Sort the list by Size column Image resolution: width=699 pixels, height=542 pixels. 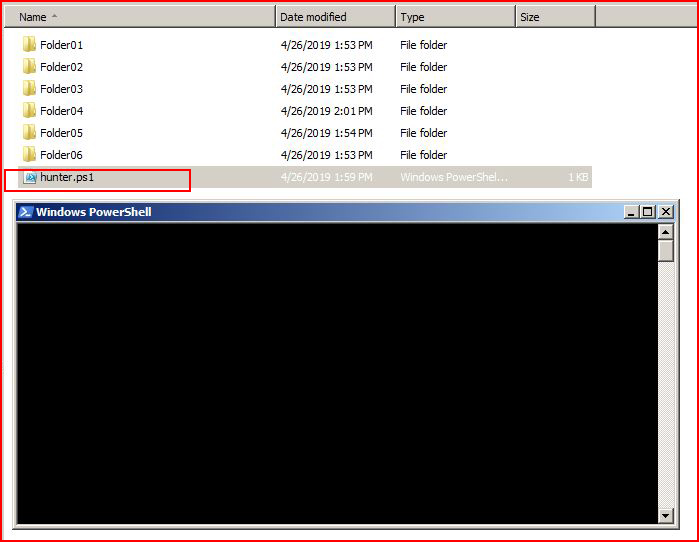point(555,17)
